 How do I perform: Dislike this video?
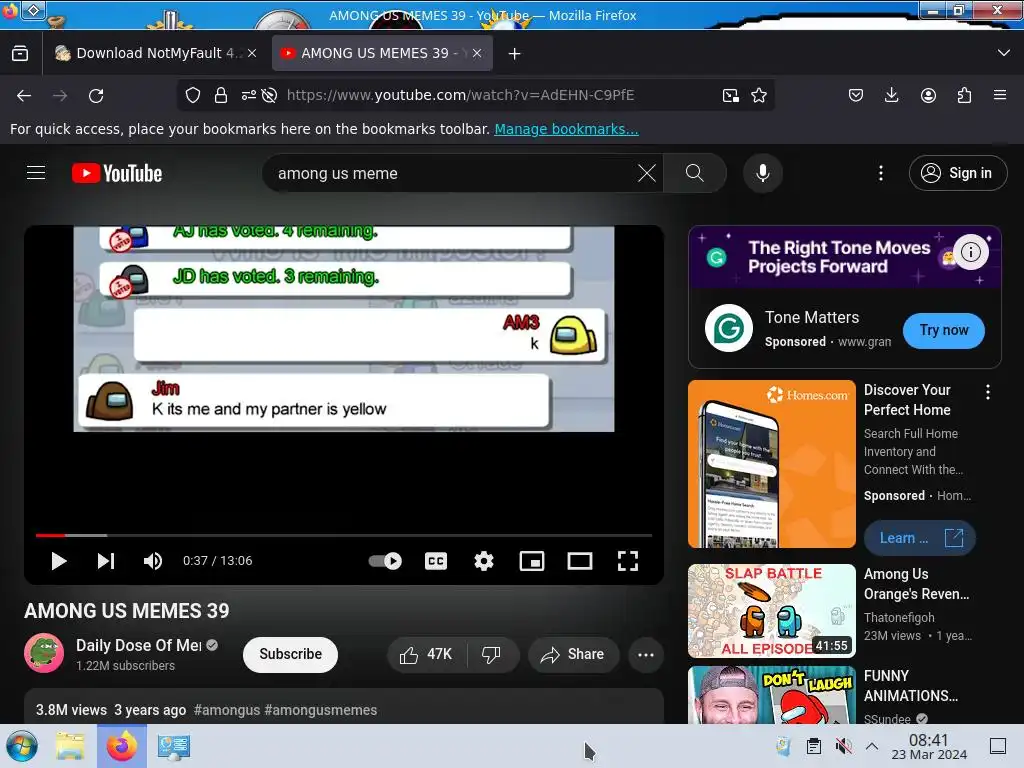(492, 654)
